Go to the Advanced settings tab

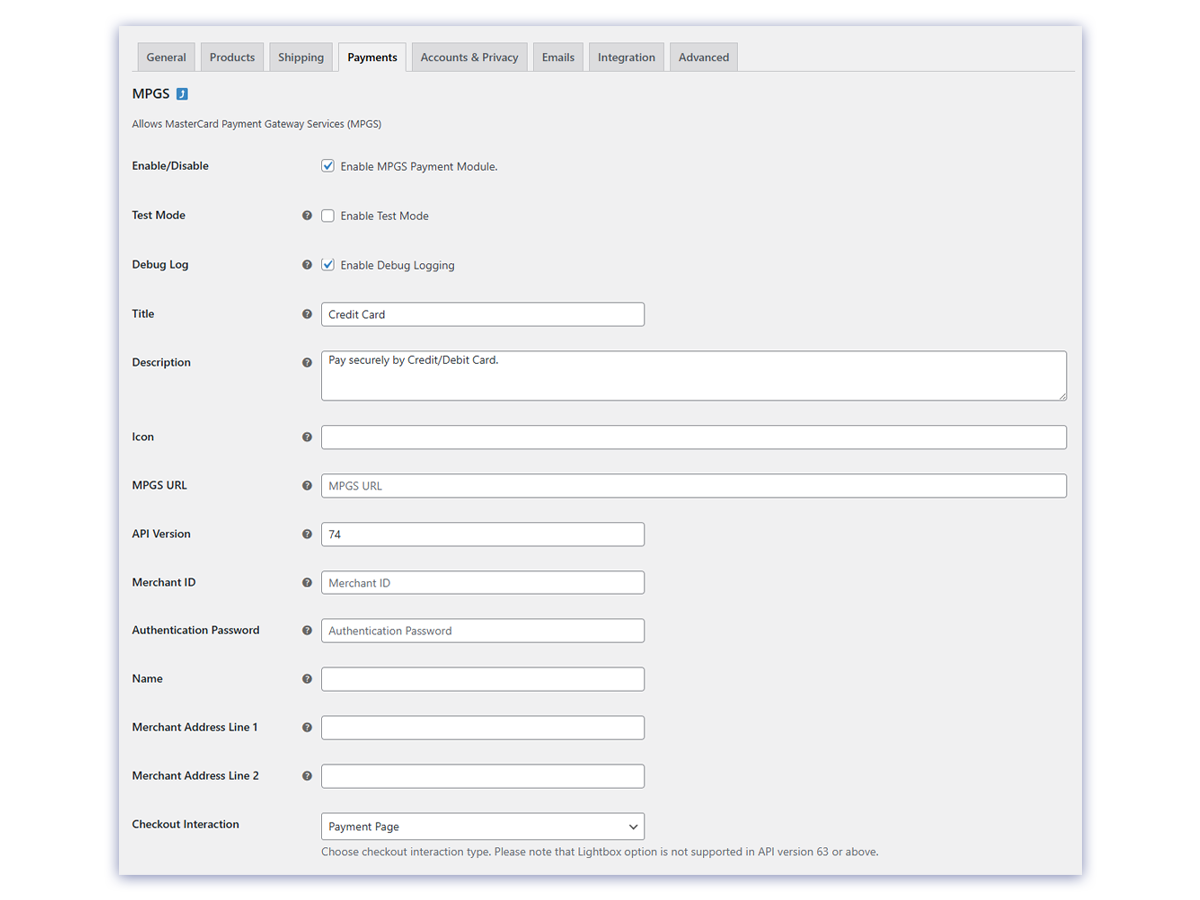tap(703, 57)
